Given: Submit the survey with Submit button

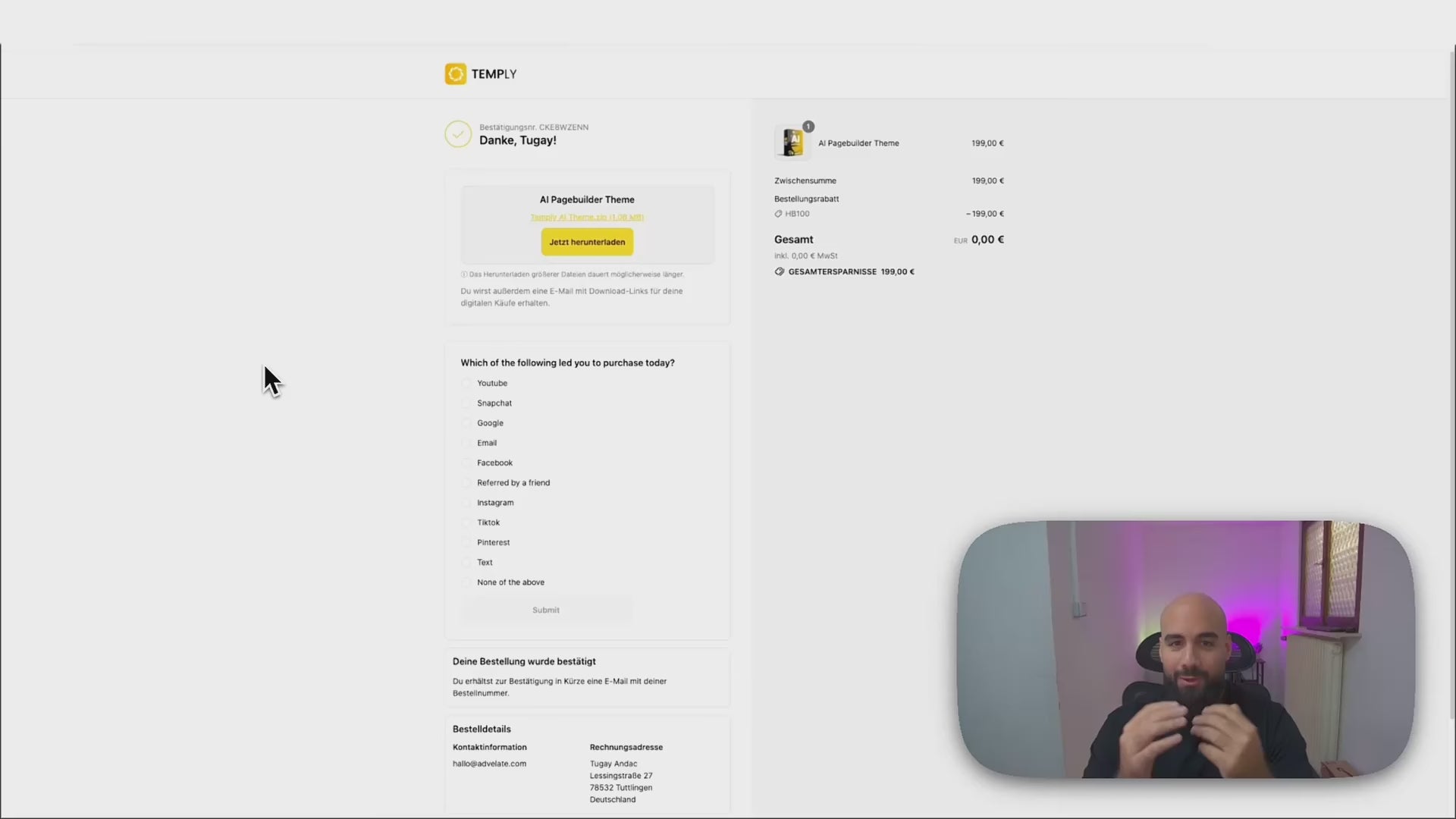Looking at the screenshot, I should coord(546,610).
